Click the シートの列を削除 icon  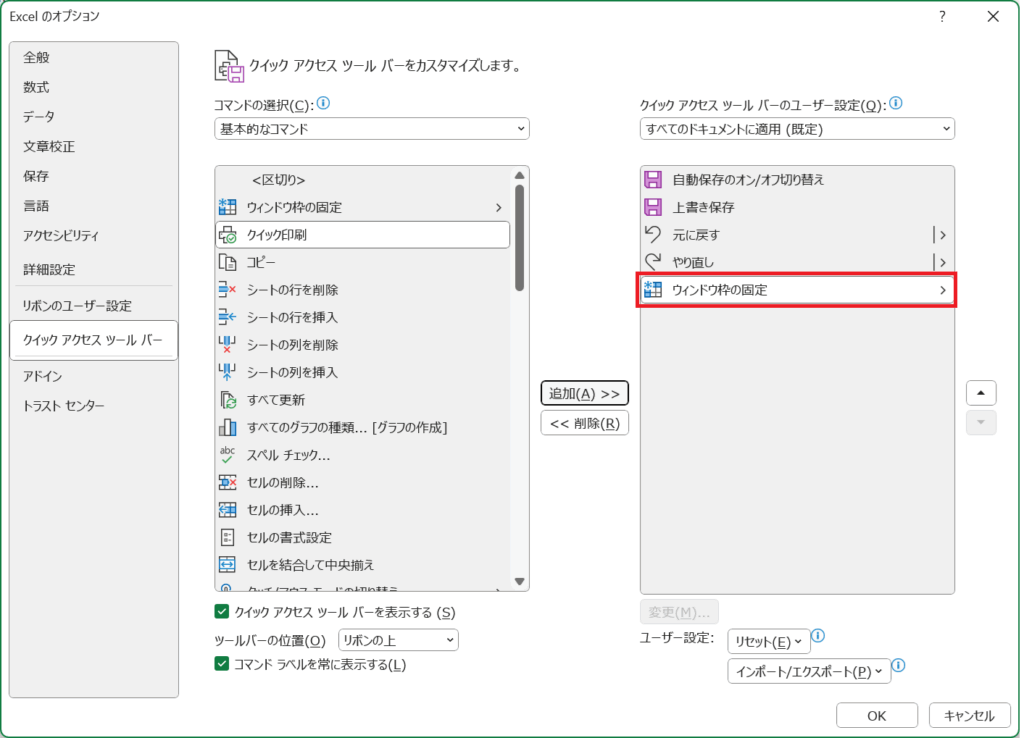tap(227, 345)
